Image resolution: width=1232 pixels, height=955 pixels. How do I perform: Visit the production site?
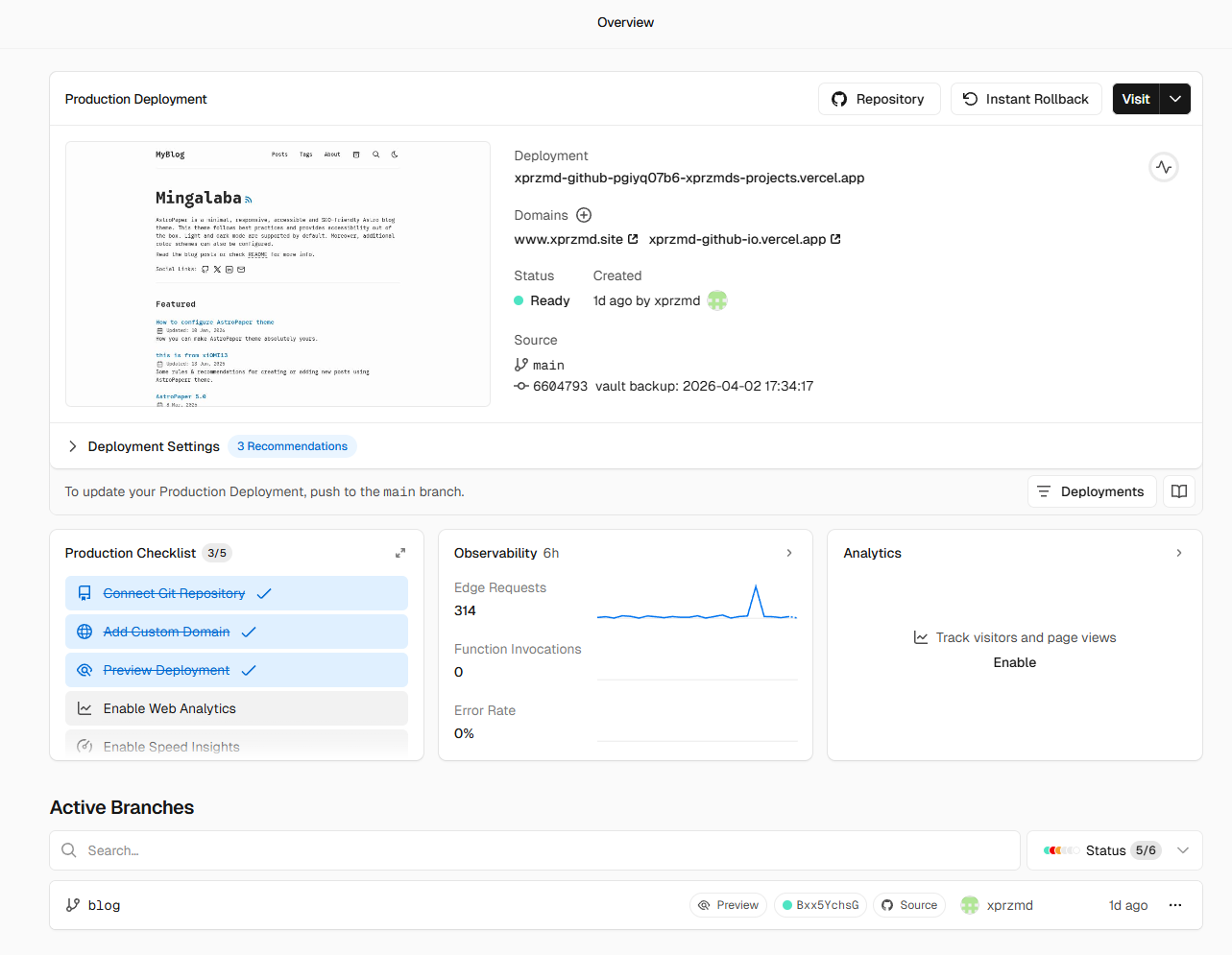[1136, 99]
